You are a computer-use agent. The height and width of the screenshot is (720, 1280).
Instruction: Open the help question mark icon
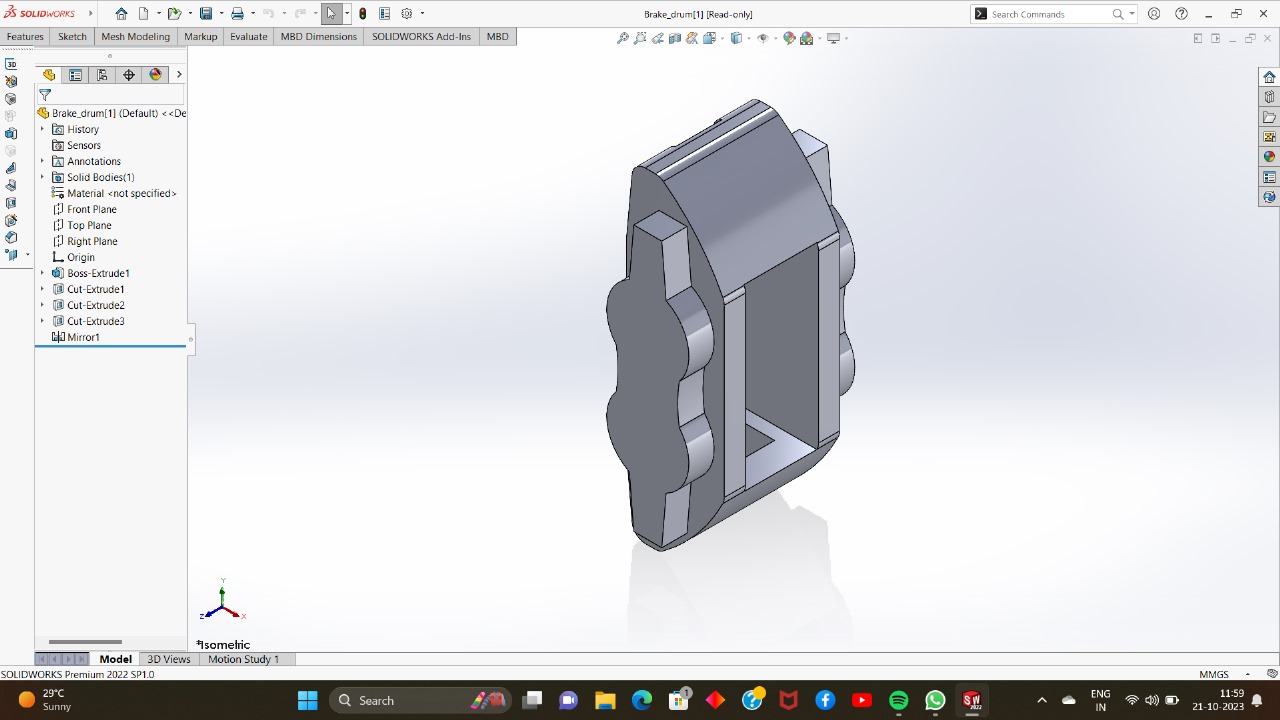click(1182, 14)
